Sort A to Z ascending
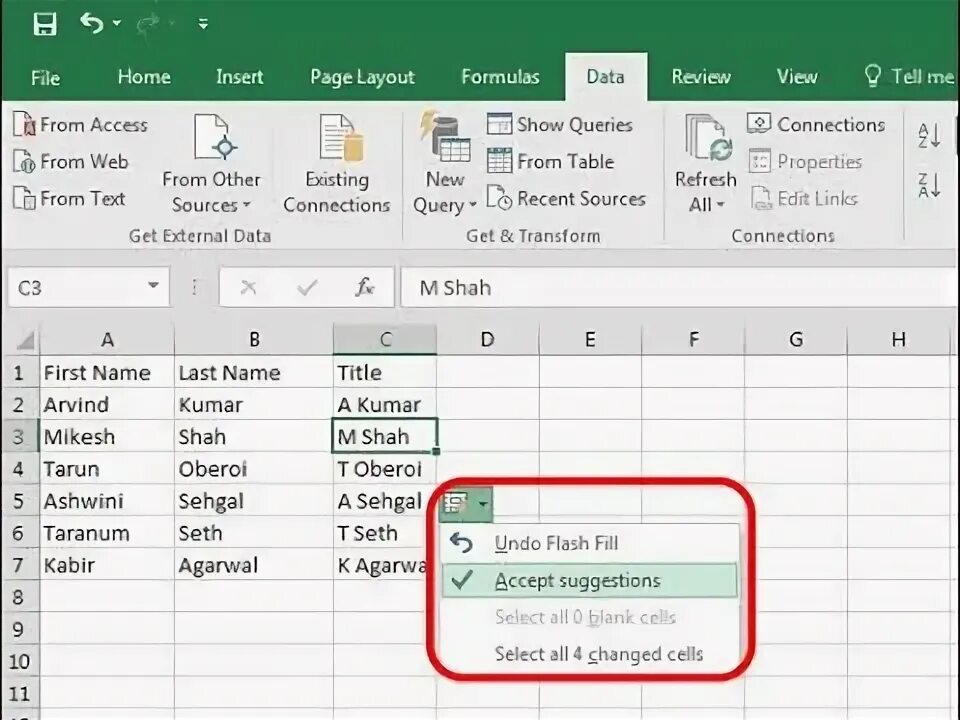 click(x=929, y=135)
